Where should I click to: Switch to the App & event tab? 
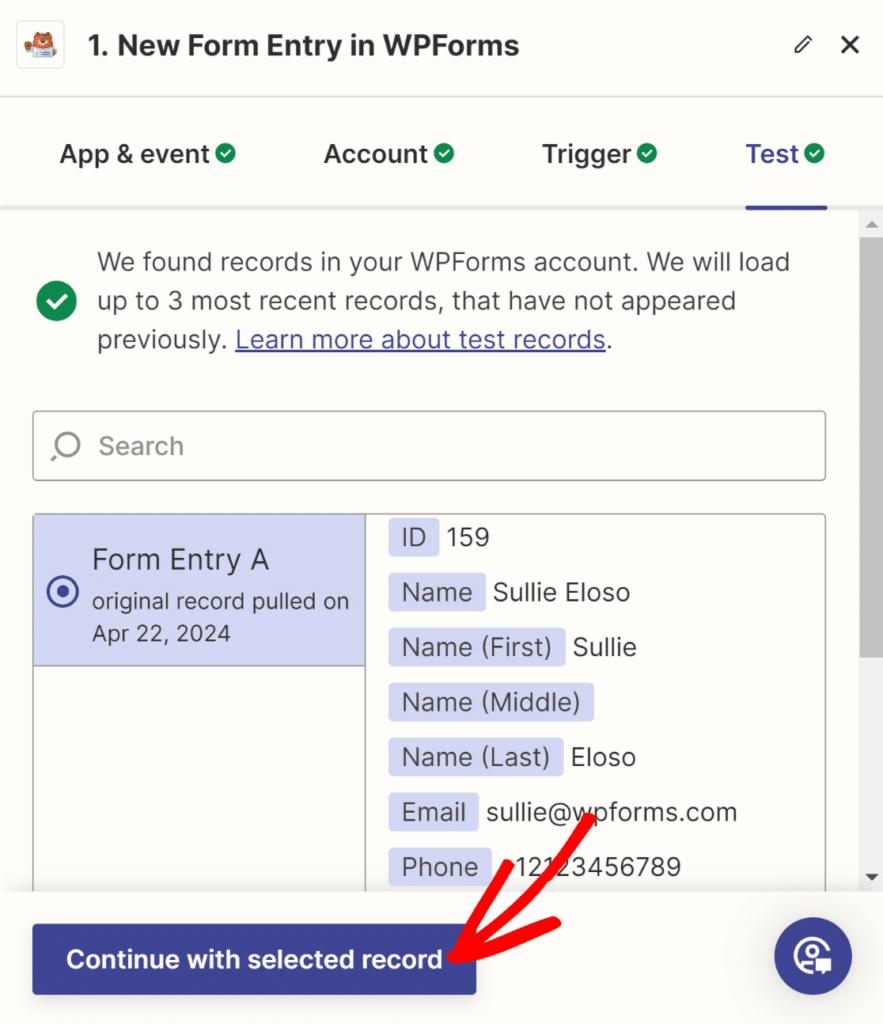(134, 153)
